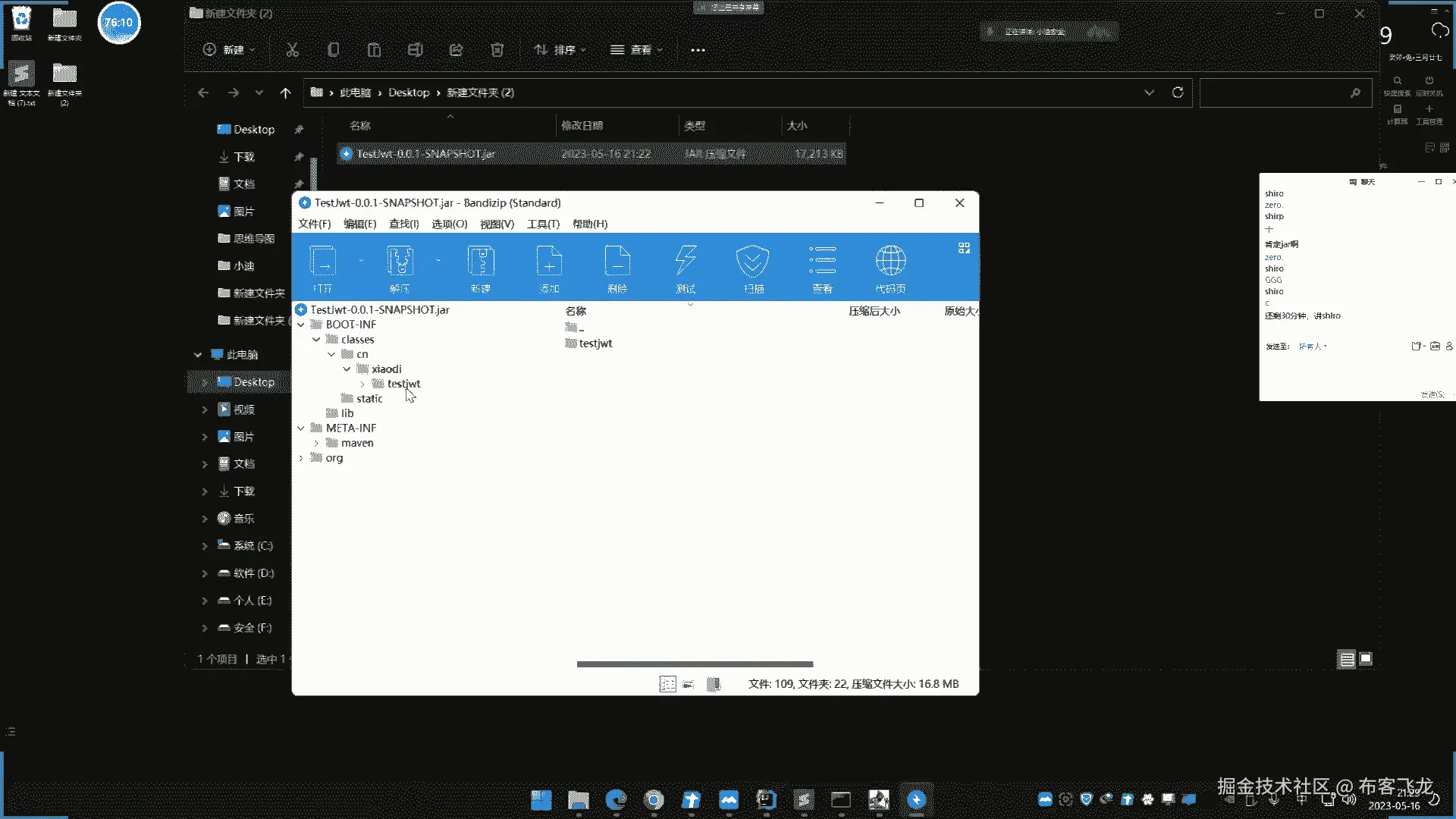Open the dropdown arrow beside Extract (解压)

click(x=438, y=260)
